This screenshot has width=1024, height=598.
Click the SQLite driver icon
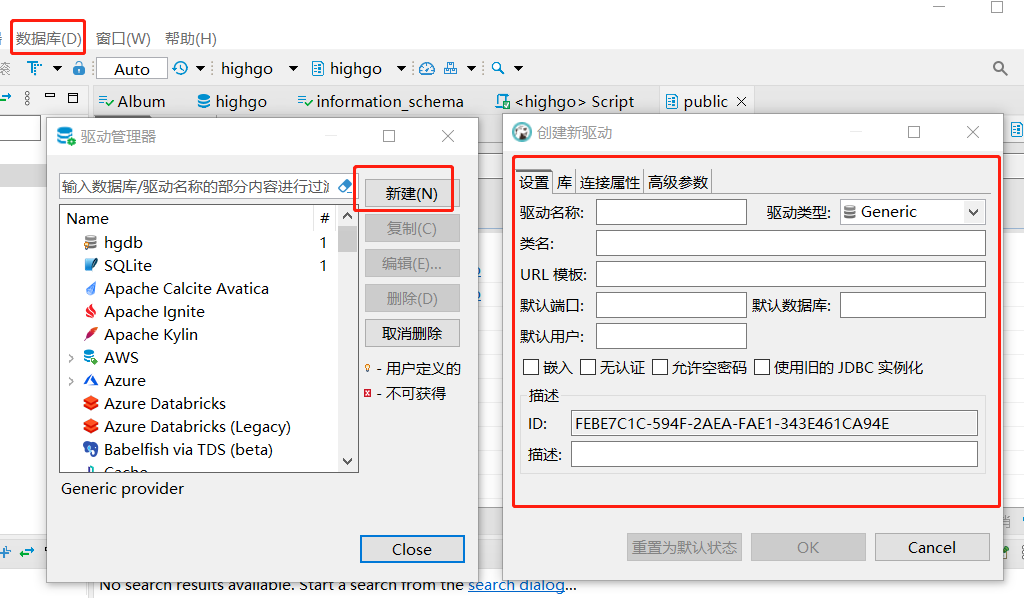click(x=91, y=266)
